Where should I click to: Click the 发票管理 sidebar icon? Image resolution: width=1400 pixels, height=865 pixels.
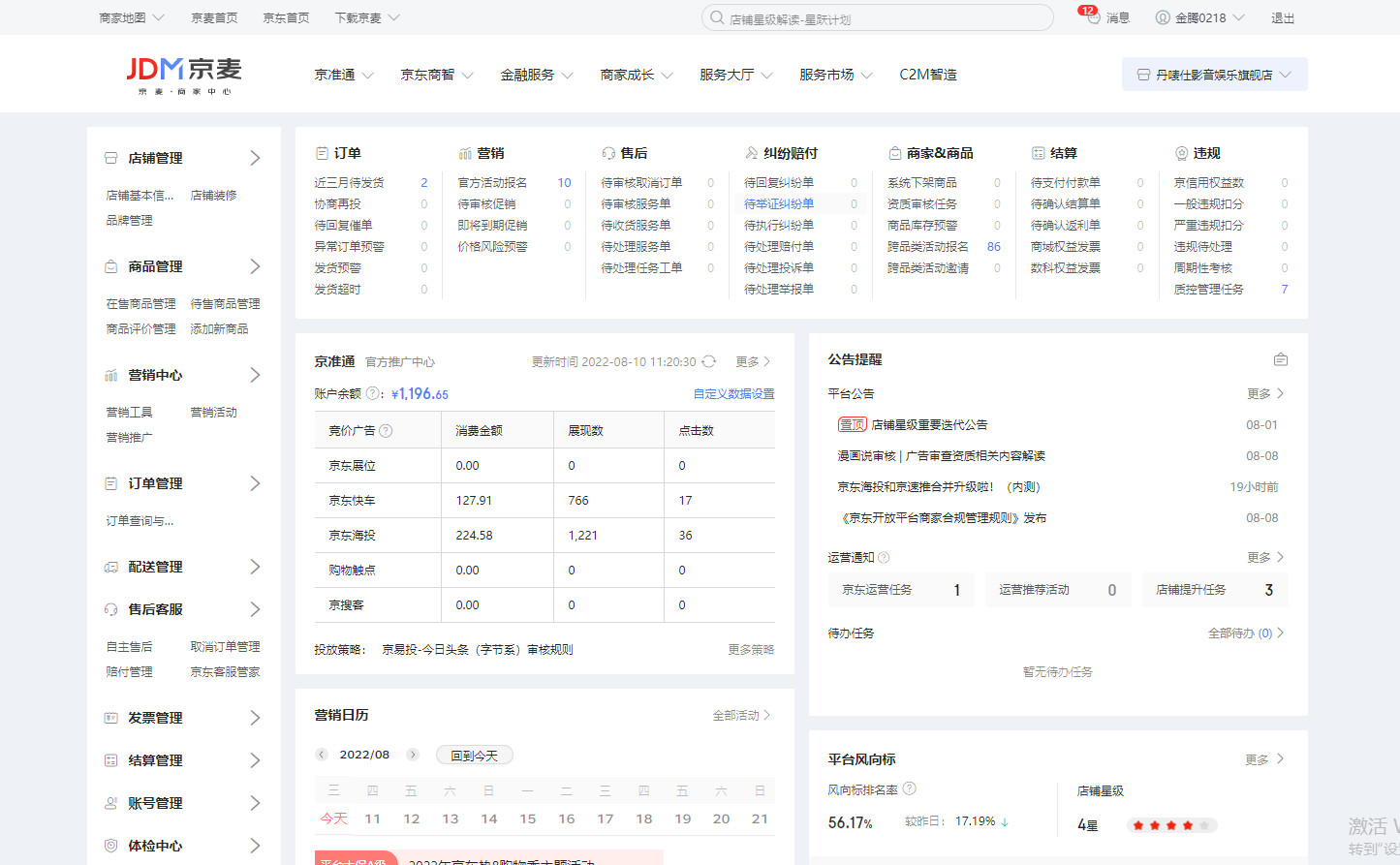(x=111, y=718)
